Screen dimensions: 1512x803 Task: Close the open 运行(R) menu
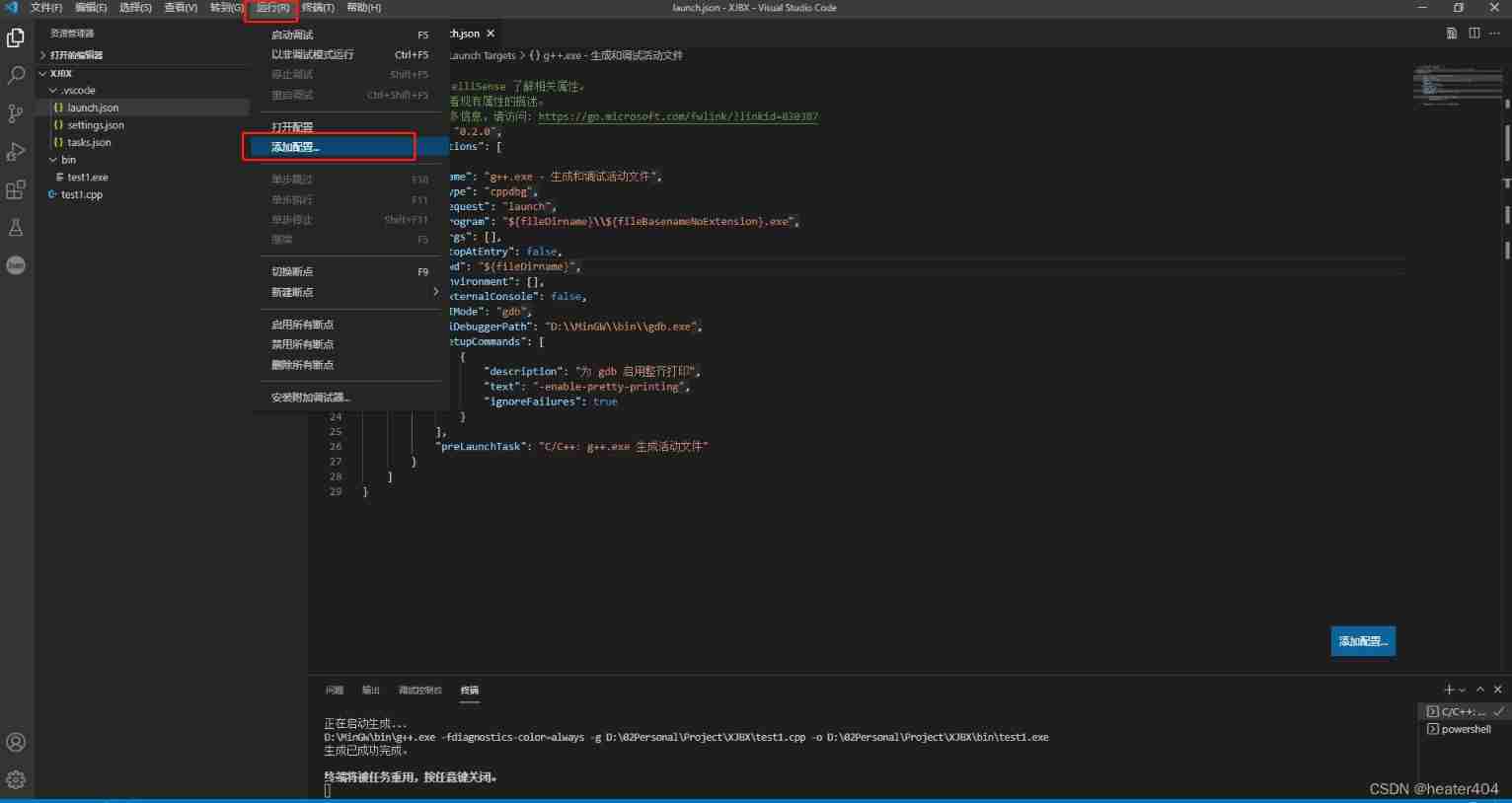pyautogui.click(x=272, y=8)
